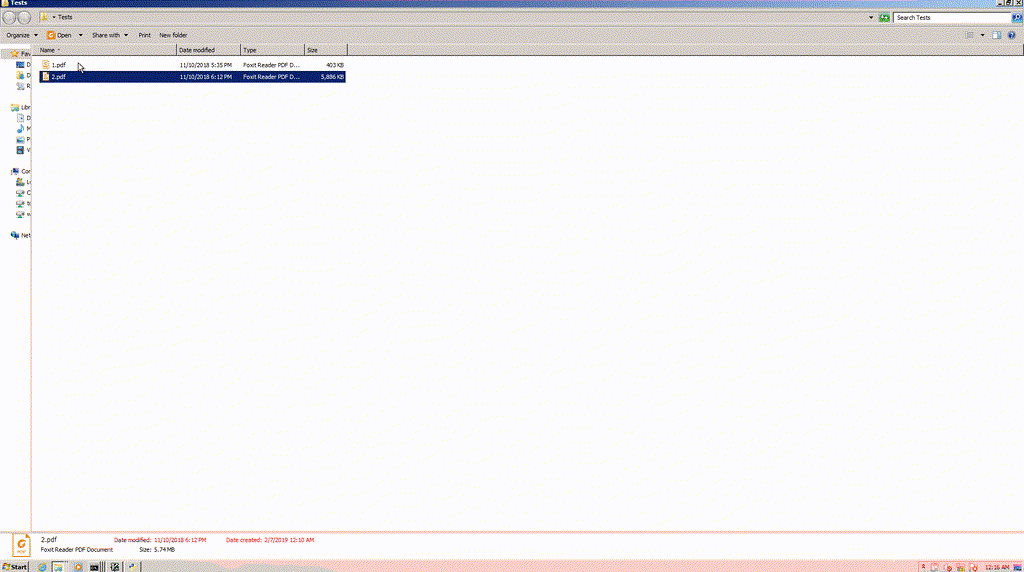Create a New folder
The image size is (1024, 572).
click(173, 35)
